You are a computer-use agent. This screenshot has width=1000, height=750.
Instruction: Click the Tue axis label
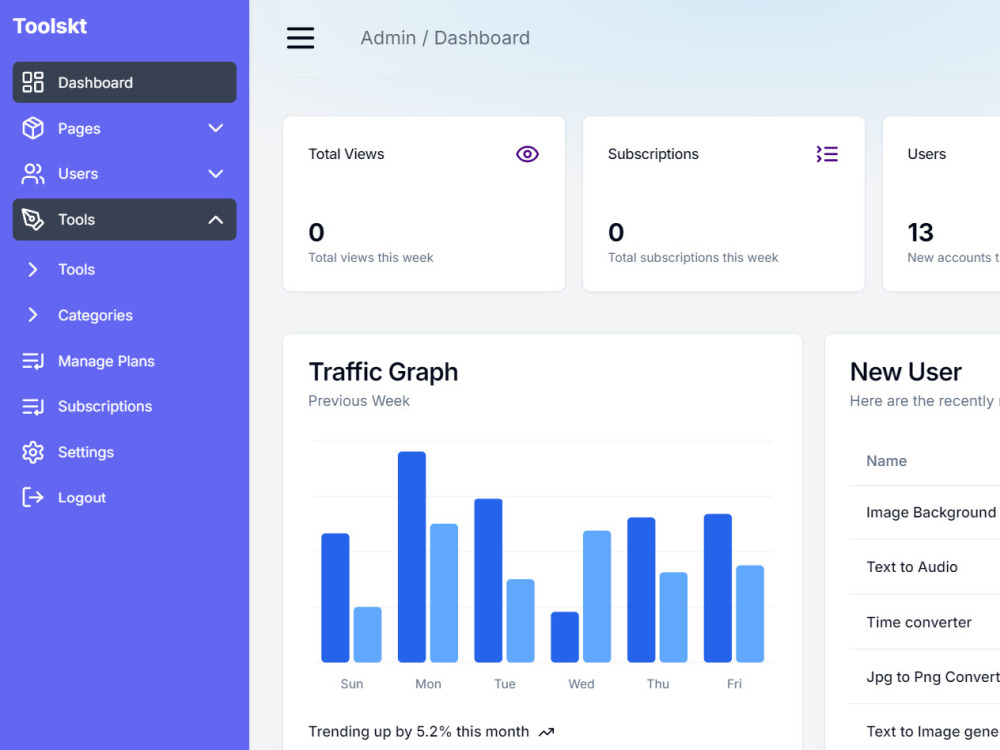pyautogui.click(x=504, y=684)
